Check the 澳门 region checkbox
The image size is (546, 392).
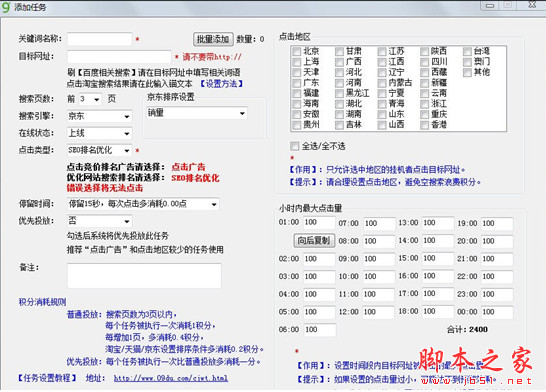[467, 62]
